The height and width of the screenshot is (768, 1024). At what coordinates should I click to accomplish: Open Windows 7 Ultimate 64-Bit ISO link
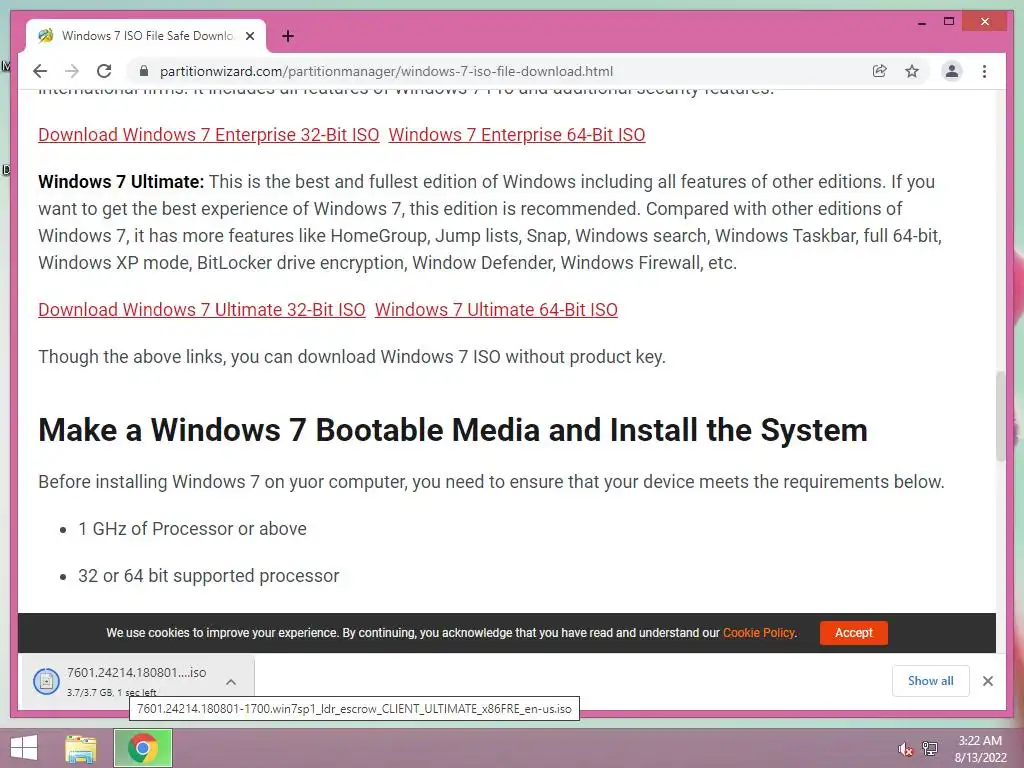point(496,310)
